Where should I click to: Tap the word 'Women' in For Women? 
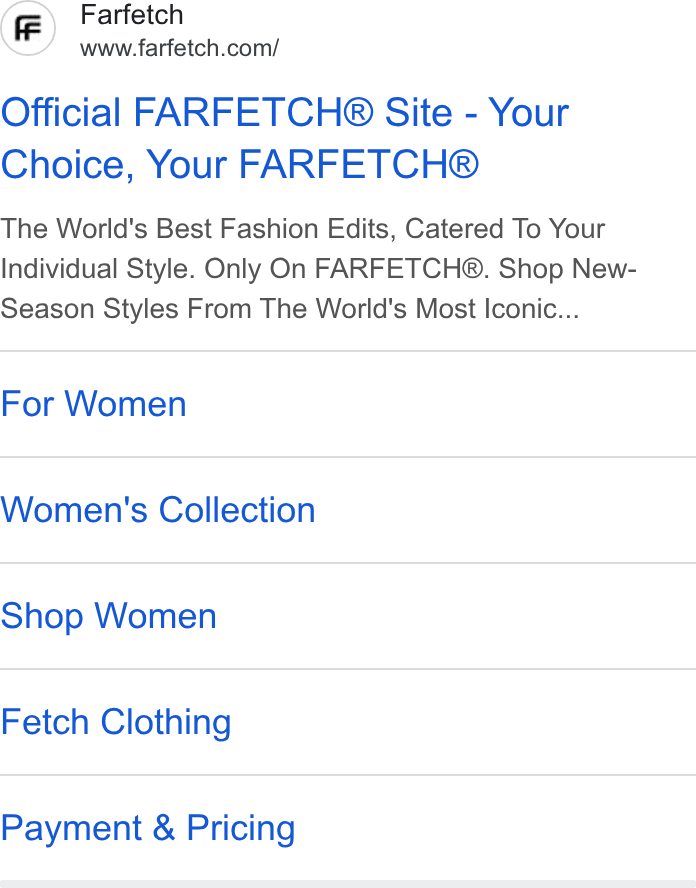coord(125,404)
